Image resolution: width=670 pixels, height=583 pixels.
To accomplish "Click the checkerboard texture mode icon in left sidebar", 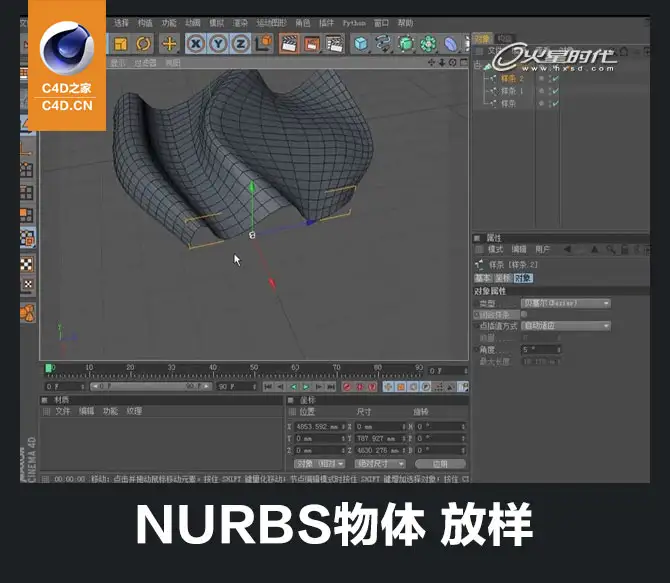I will [x=26, y=264].
